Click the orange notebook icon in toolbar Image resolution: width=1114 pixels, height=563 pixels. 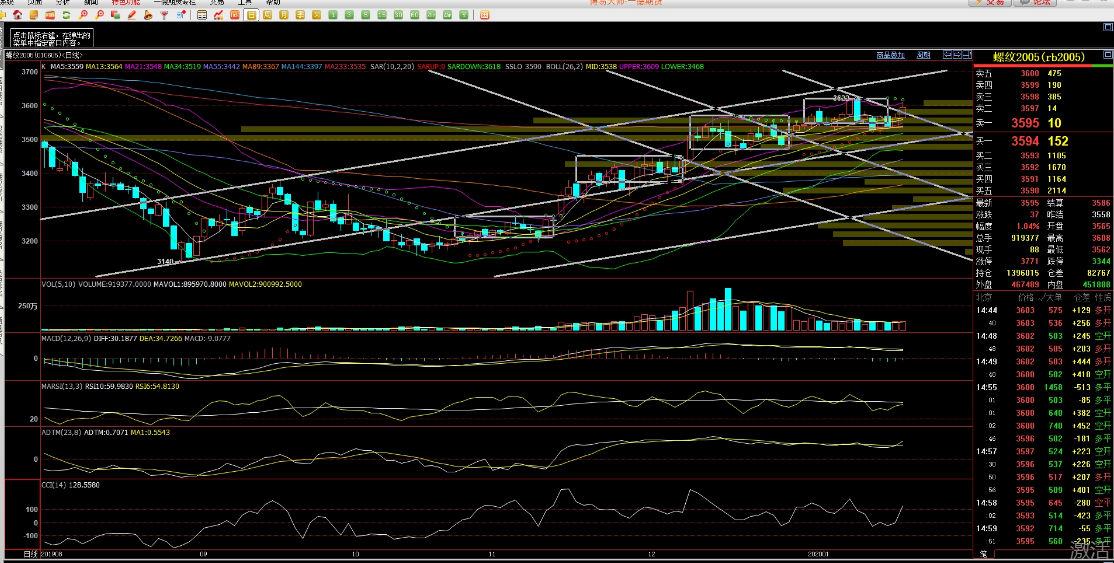point(34,14)
